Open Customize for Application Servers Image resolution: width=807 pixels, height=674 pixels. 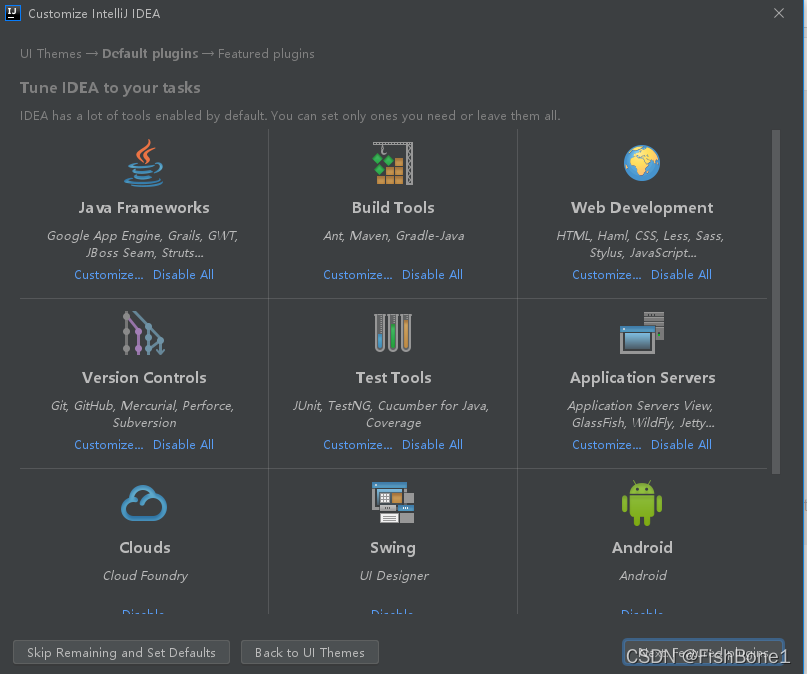tap(607, 445)
